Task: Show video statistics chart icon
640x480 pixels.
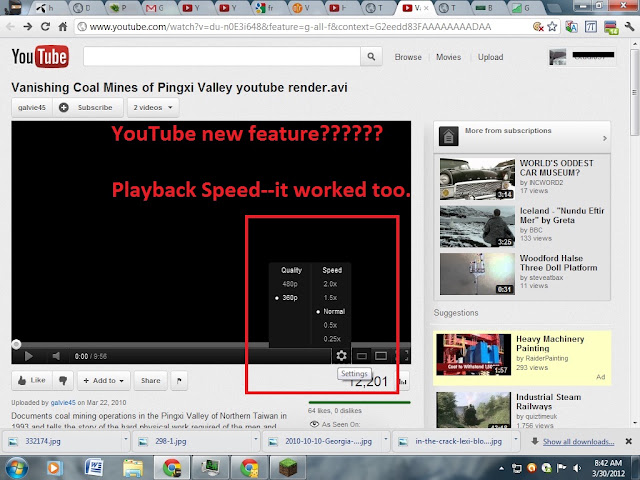Action: [403, 382]
